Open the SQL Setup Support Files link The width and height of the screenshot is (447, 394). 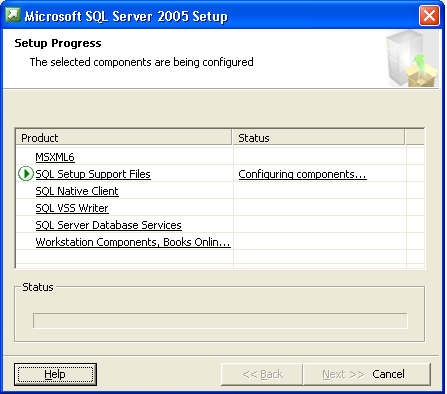click(x=93, y=174)
